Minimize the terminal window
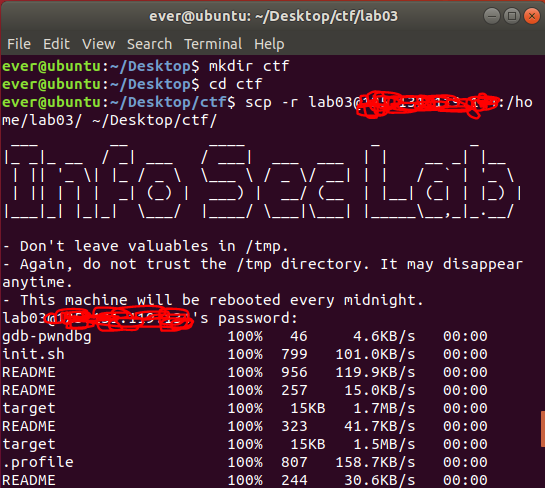This screenshot has height=488, width=545. pyautogui.click(x=491, y=16)
